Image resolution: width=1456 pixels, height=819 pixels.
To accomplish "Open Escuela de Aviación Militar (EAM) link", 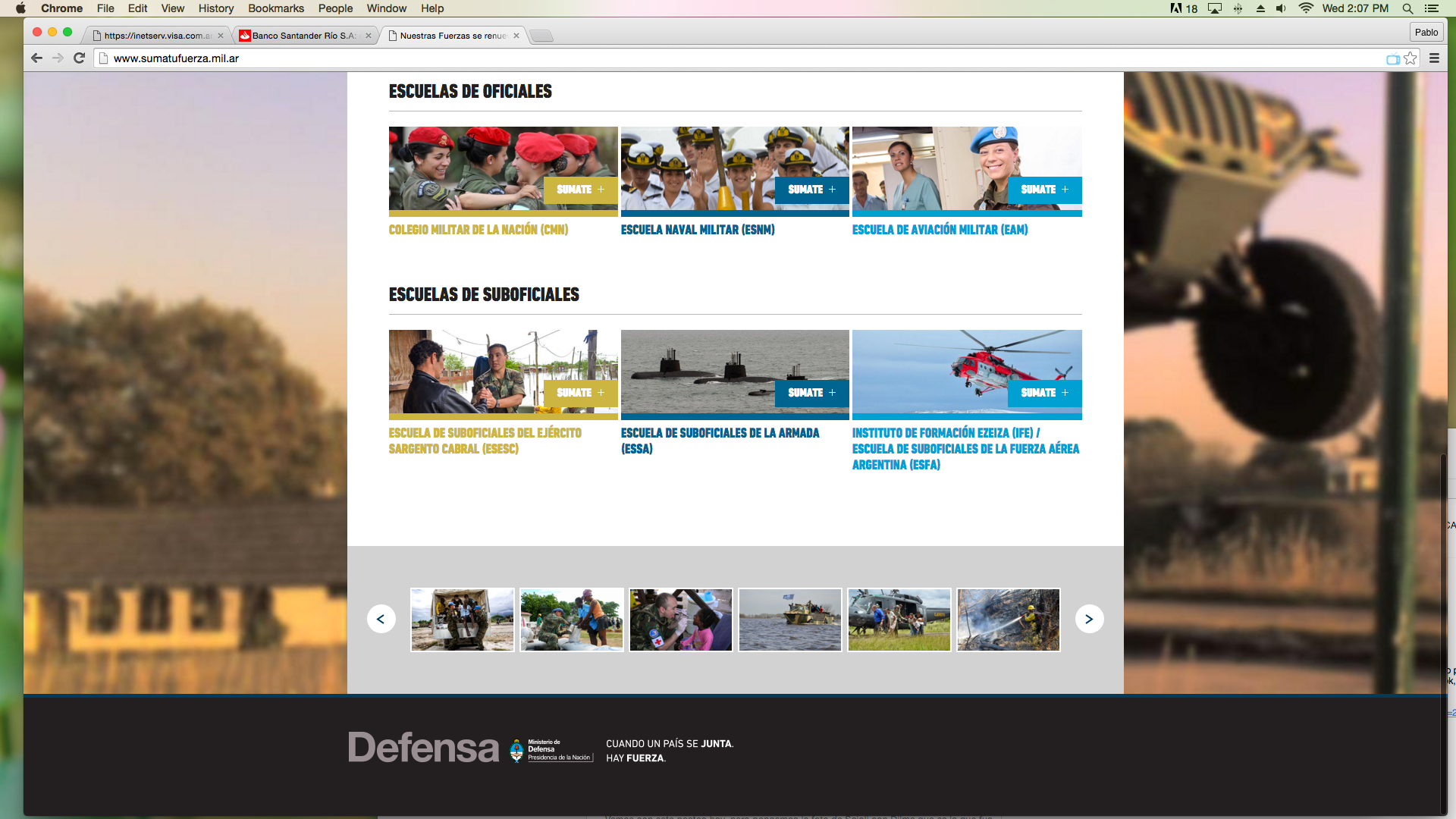I will point(940,230).
